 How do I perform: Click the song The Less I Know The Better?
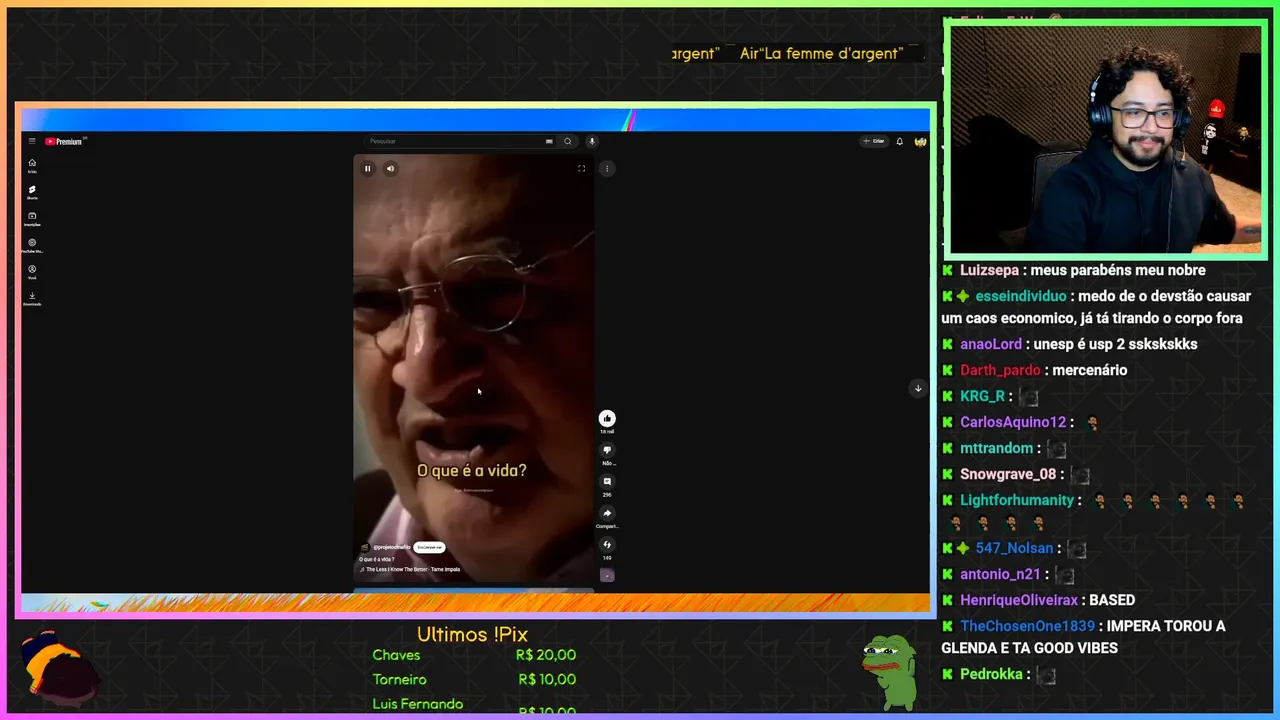point(413,570)
